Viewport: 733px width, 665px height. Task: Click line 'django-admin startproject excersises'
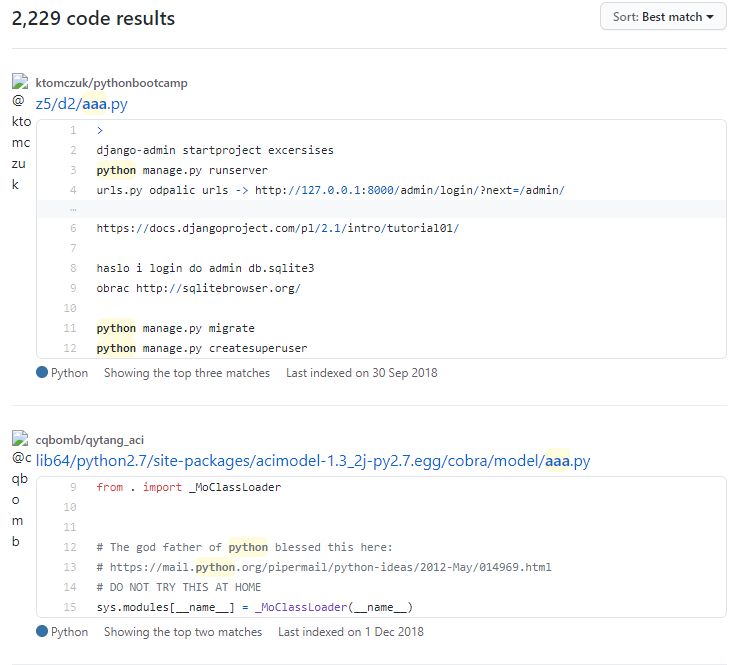pyautogui.click(x=215, y=150)
